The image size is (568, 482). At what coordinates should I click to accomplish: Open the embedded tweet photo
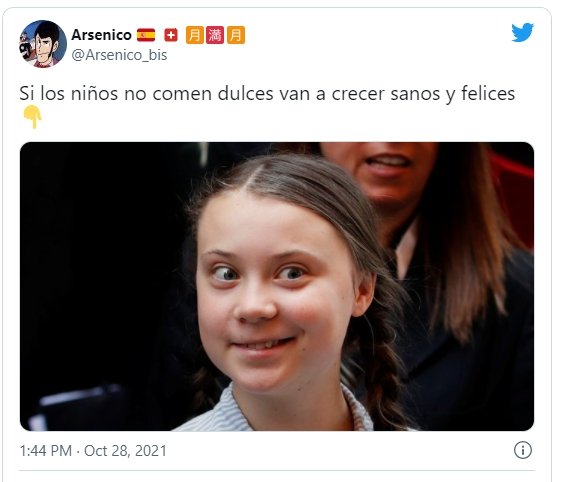click(x=277, y=286)
